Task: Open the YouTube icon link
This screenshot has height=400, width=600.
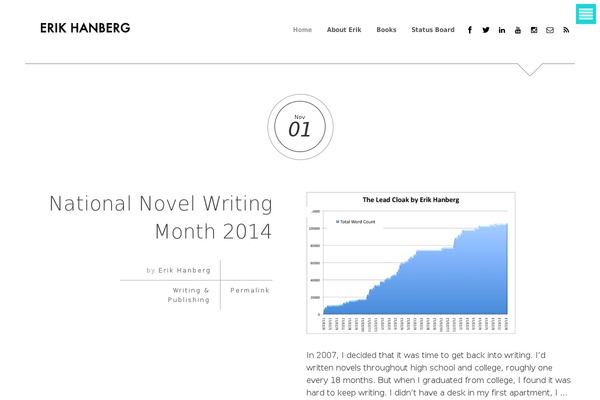Action: (x=518, y=30)
